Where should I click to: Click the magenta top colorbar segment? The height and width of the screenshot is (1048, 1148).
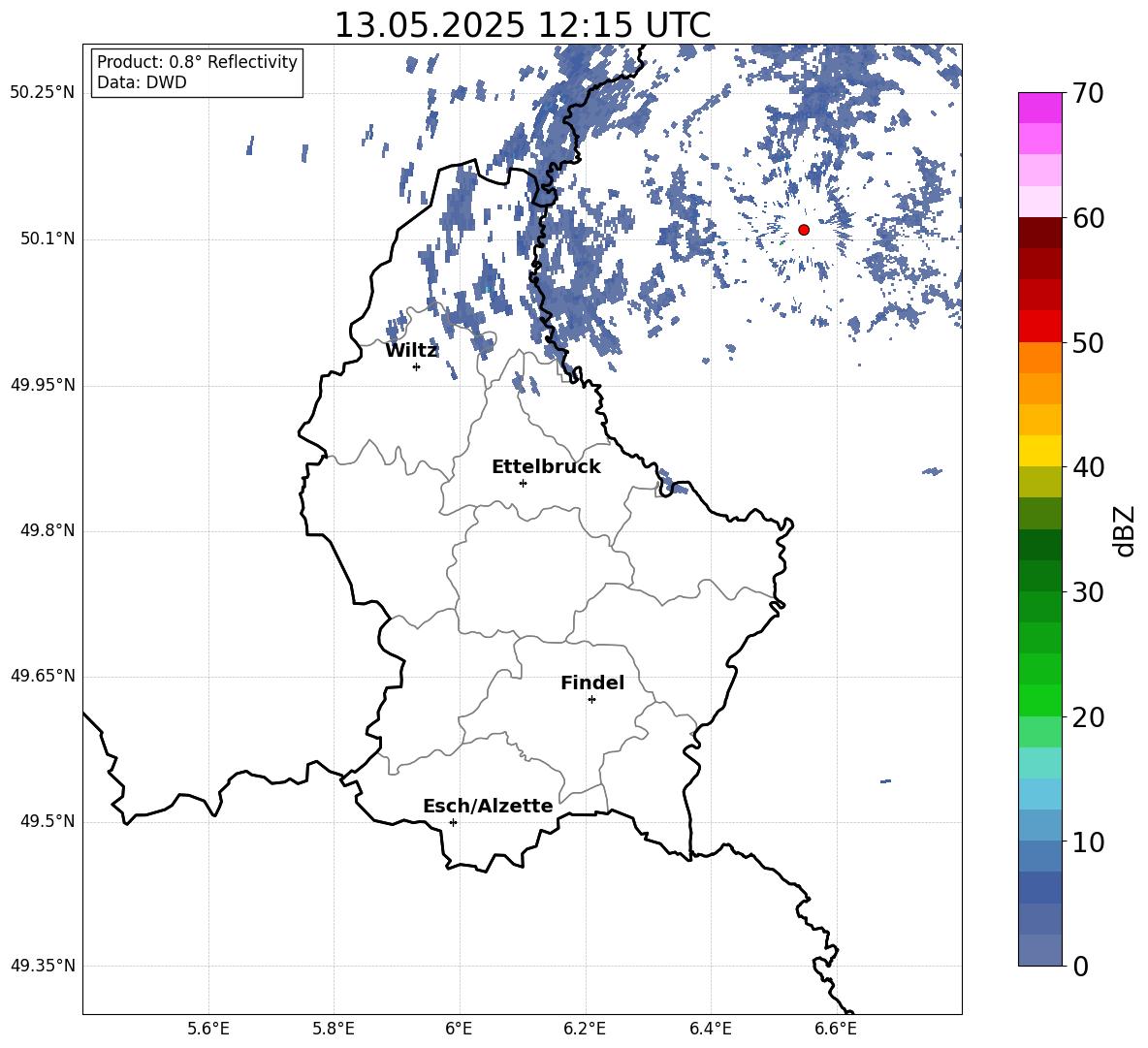[1040, 108]
